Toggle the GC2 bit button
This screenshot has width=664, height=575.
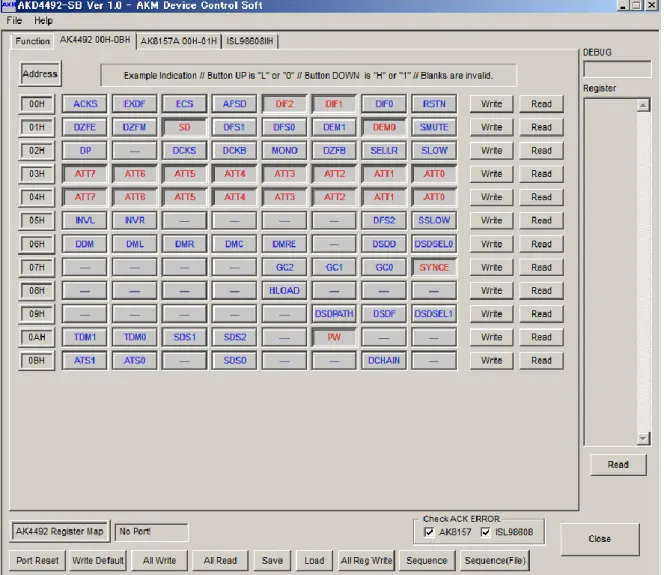(x=284, y=267)
